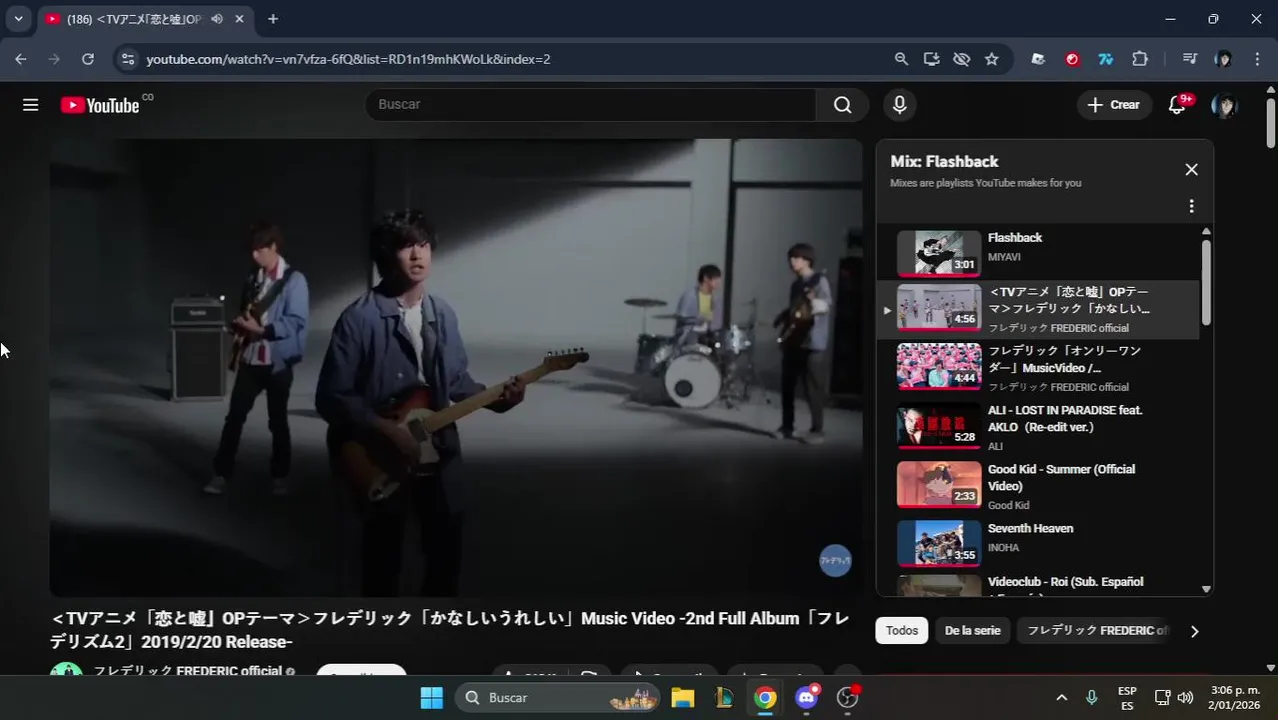Play フレデリック「オンリーワンダー」MusicVideo
The height and width of the screenshot is (720, 1278).
[x=1038, y=368]
